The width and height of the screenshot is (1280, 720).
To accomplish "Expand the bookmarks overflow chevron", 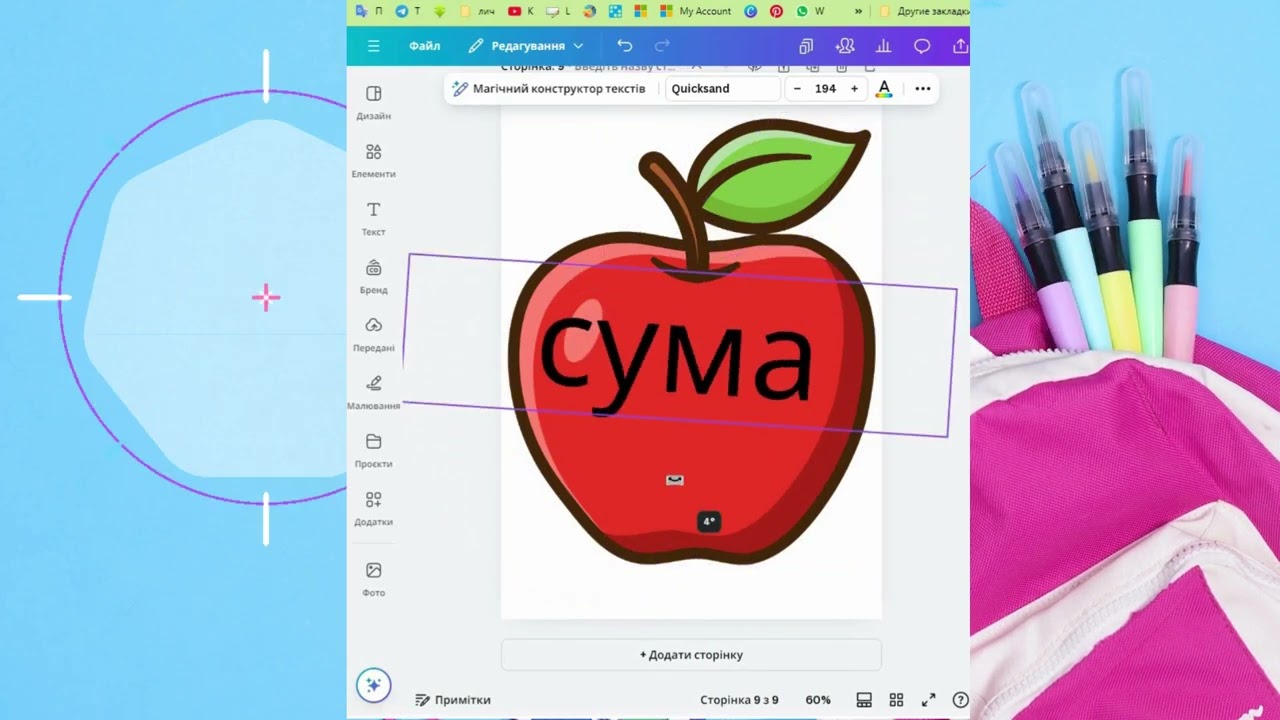I will click(x=859, y=11).
